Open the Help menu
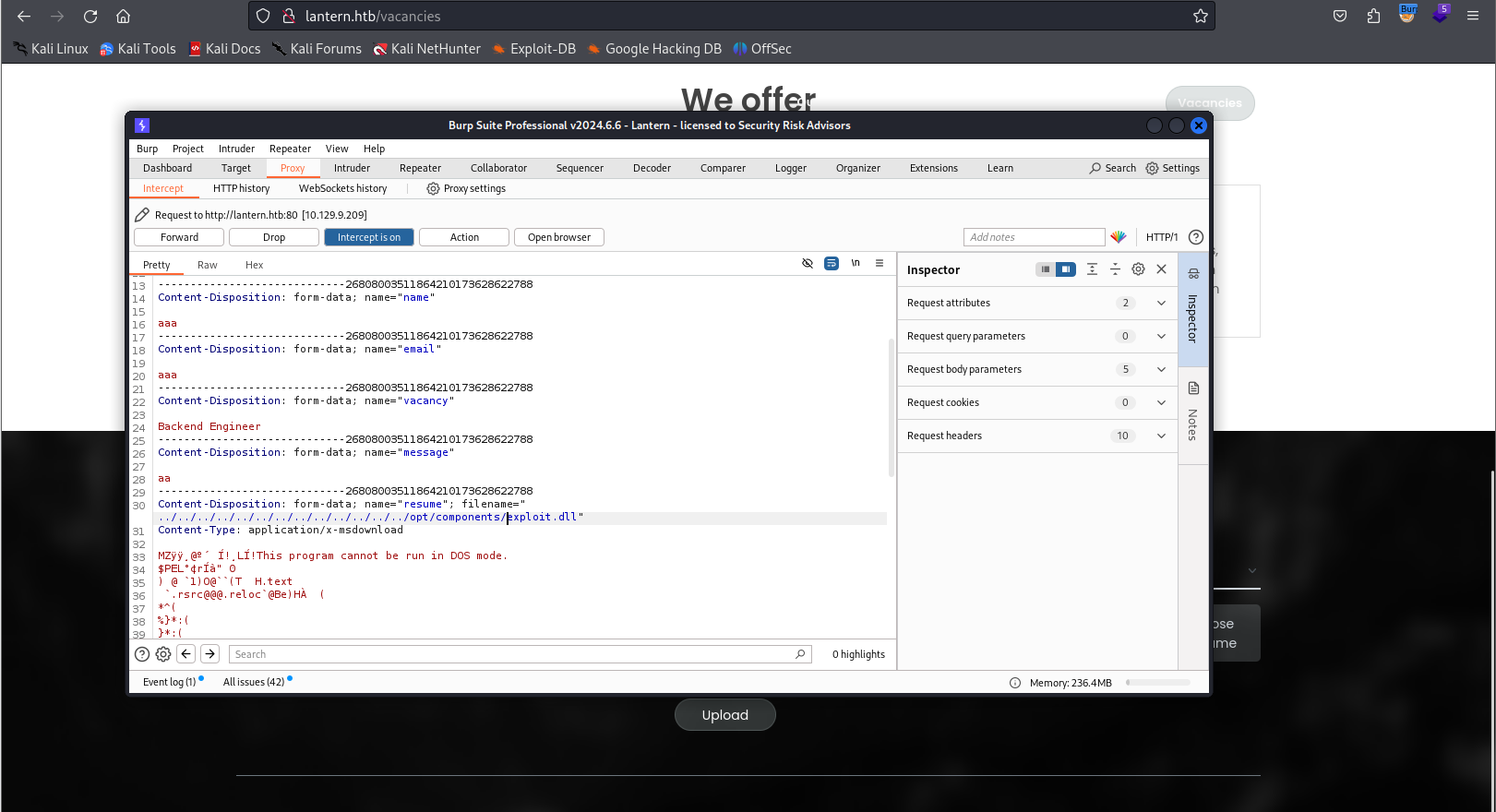The image size is (1496, 812). point(374,149)
